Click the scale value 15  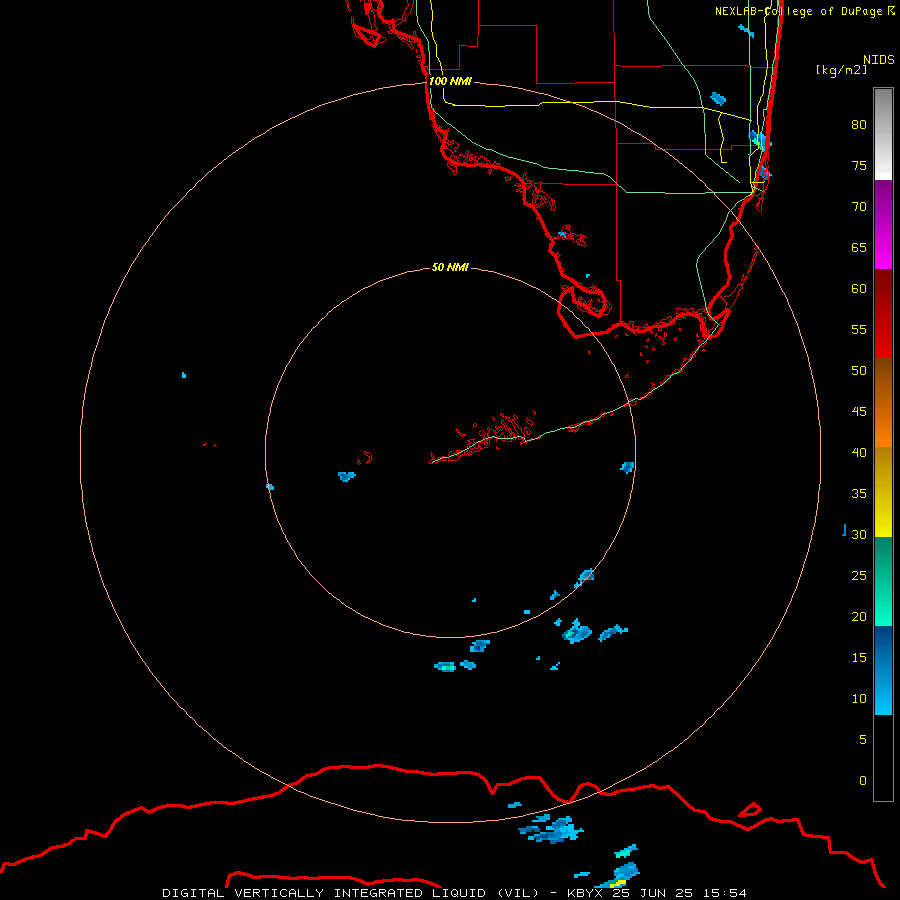[x=859, y=657]
